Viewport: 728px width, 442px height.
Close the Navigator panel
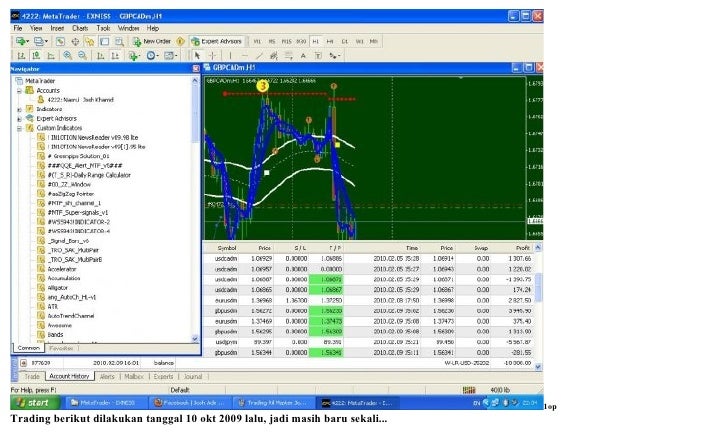pyautogui.click(x=195, y=69)
